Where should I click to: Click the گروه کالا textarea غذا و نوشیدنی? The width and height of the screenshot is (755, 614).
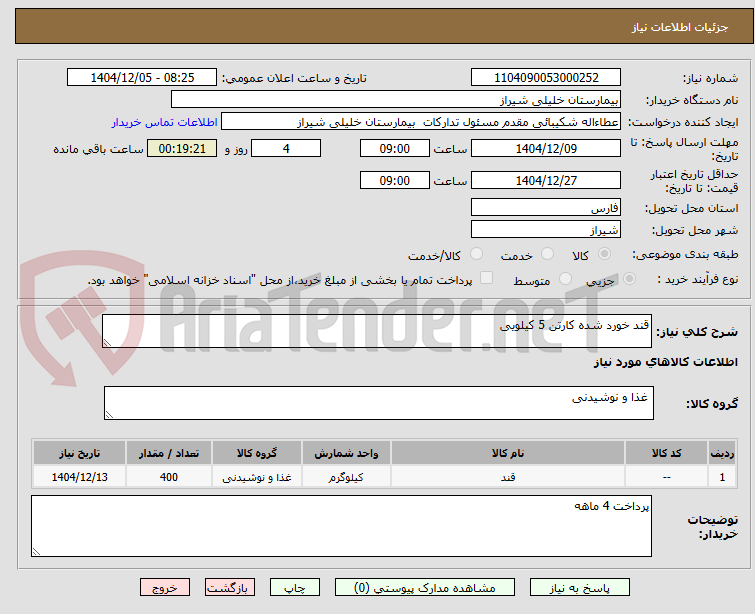coord(379,403)
